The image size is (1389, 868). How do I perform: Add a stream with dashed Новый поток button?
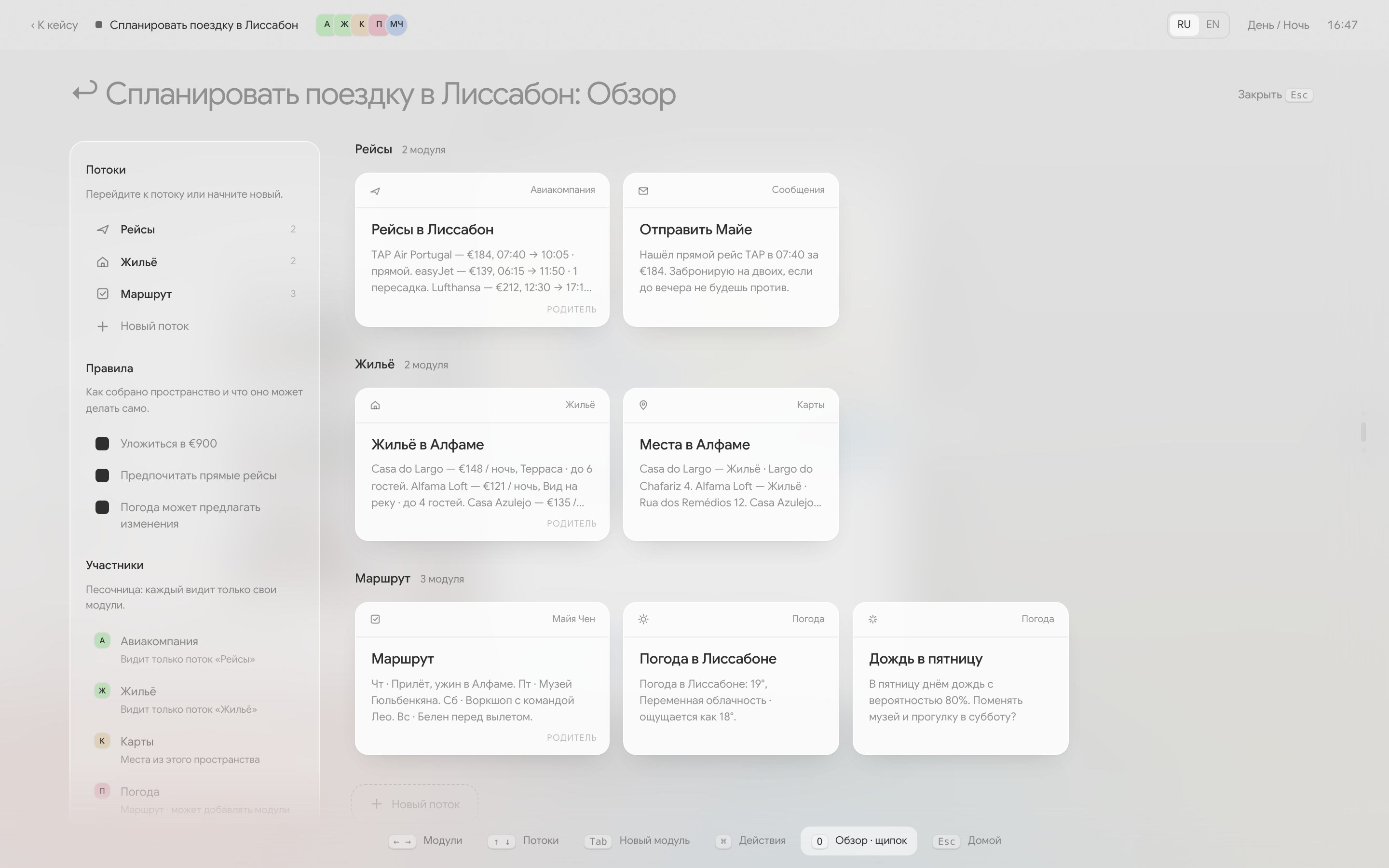tap(414, 804)
